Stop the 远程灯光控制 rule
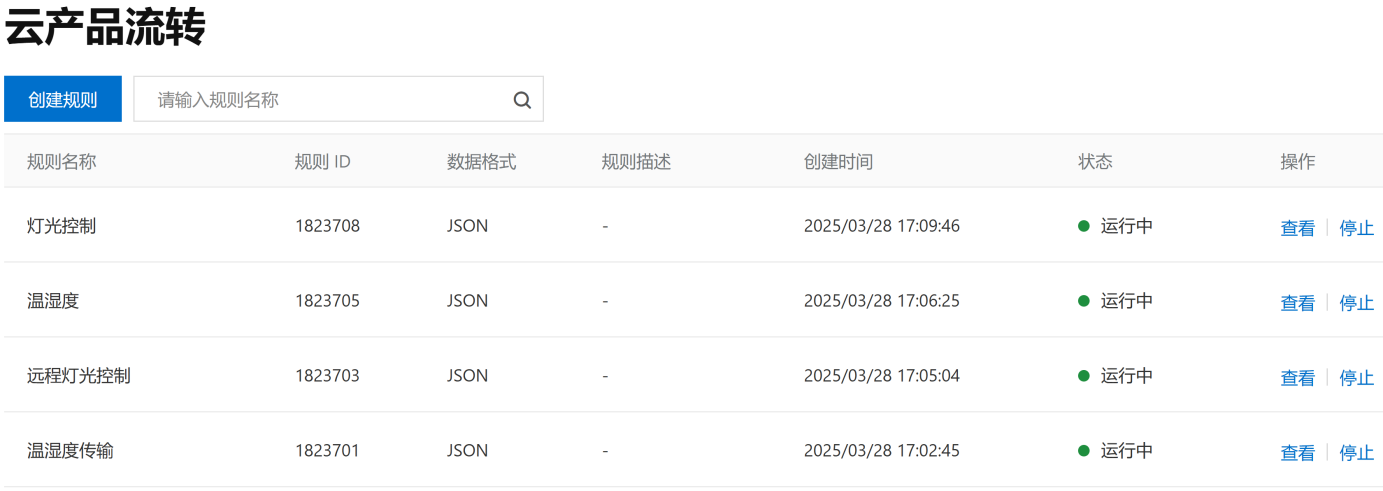This screenshot has height=491, width=1383. (x=1356, y=378)
